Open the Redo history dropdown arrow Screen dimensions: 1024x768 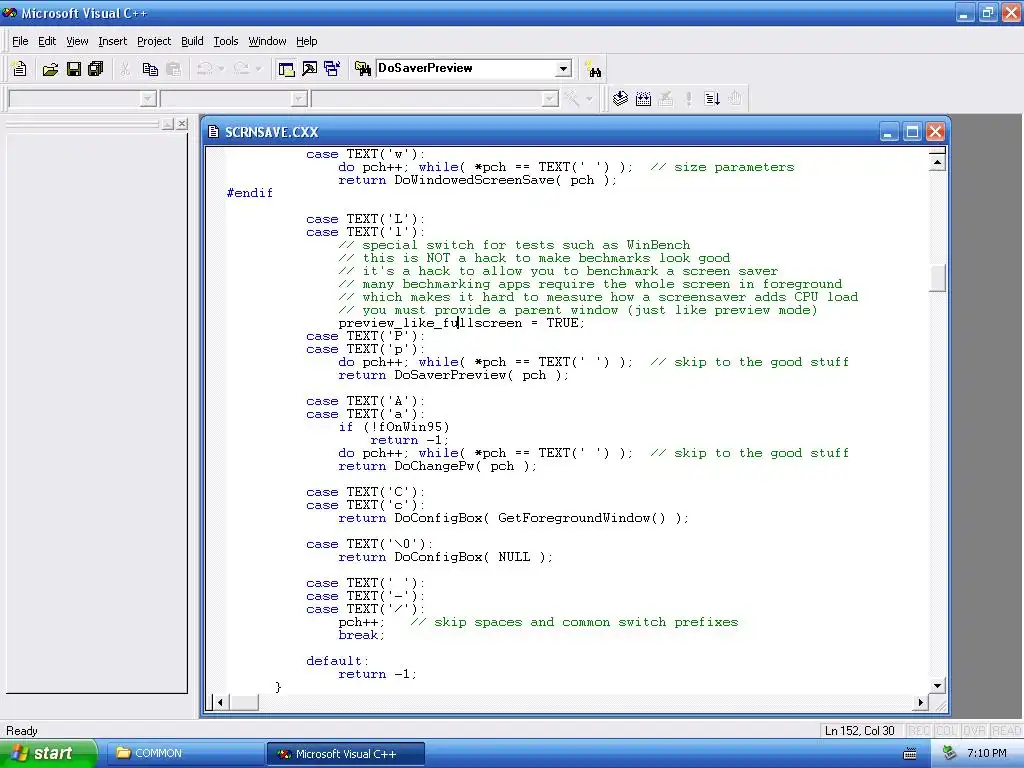coord(259,69)
